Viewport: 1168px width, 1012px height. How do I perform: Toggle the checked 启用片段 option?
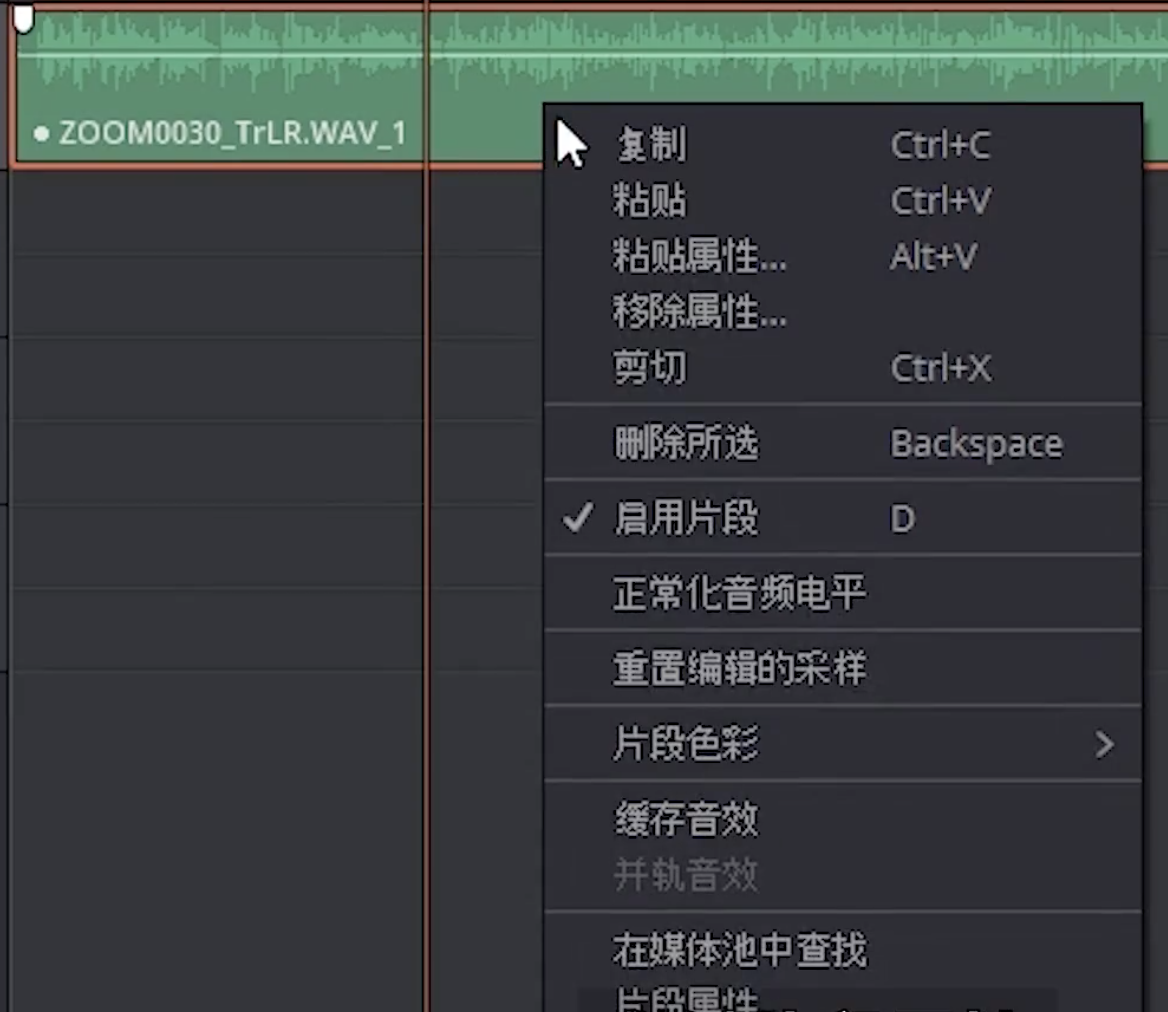tap(686, 518)
